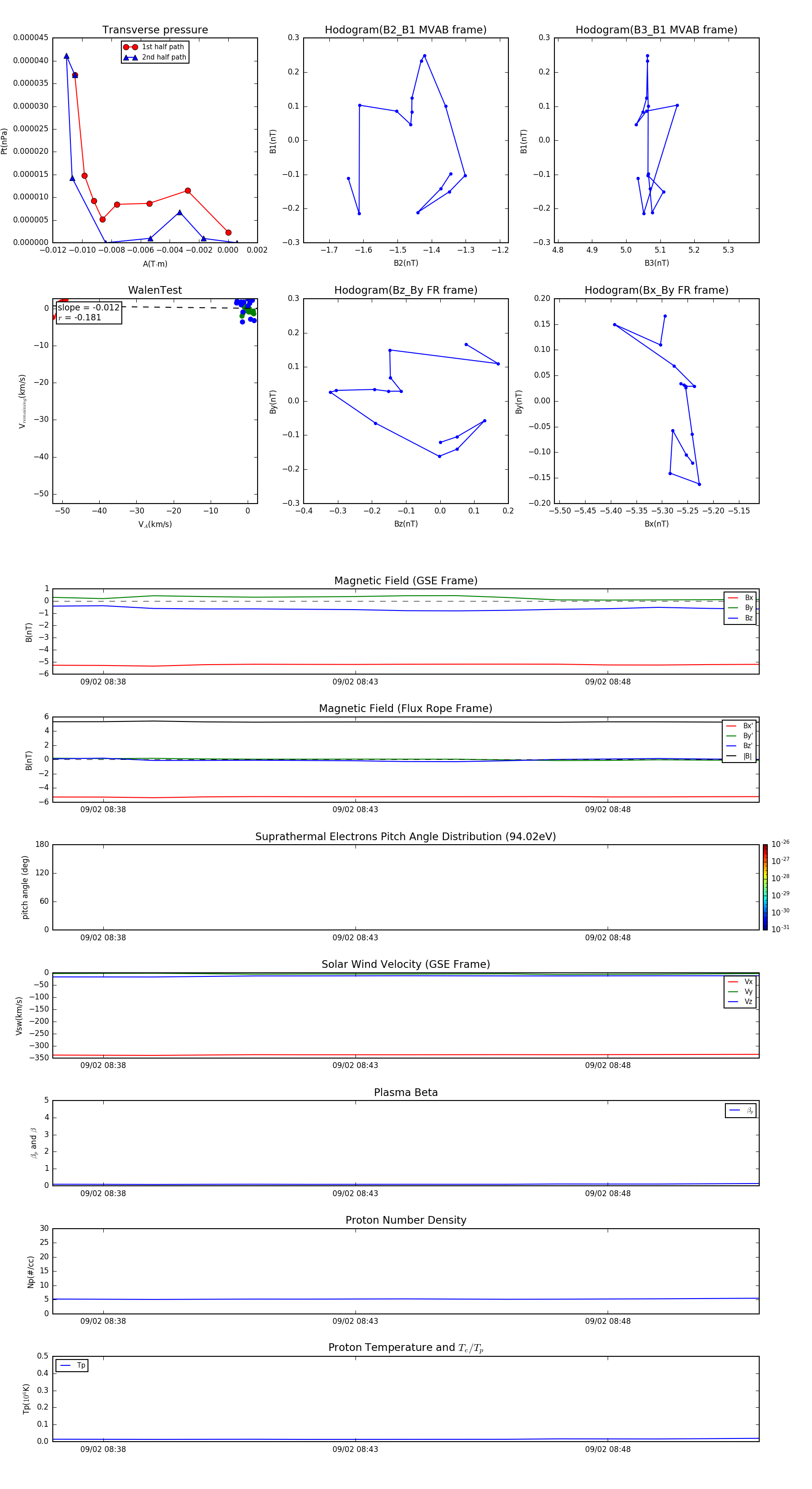Click "By'" in Flux Rope Frame legend
This screenshot has width=812, height=1489.
point(748,736)
